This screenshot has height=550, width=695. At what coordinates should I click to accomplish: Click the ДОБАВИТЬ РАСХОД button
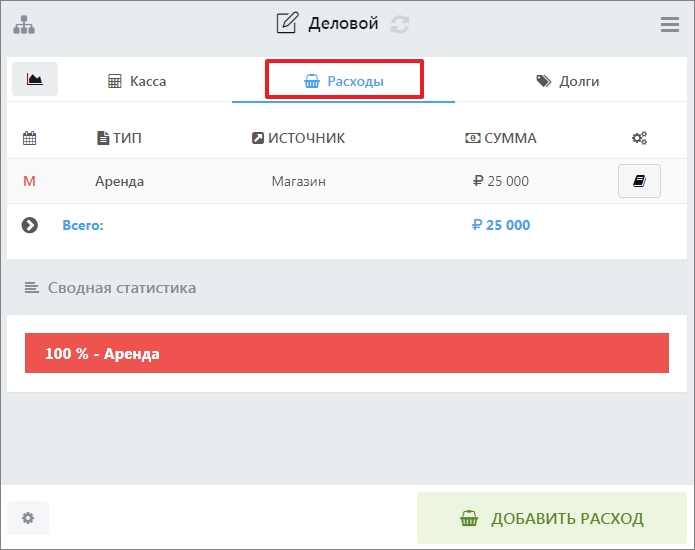552,518
